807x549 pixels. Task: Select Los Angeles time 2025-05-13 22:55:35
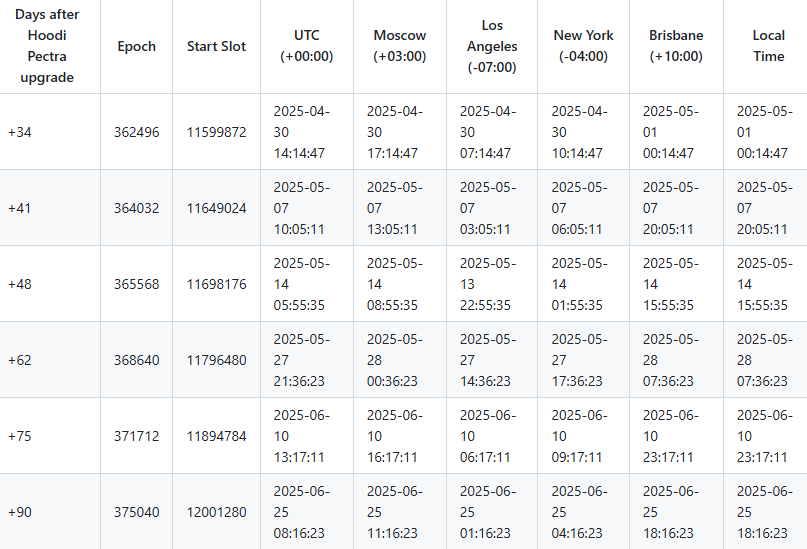[x=489, y=284]
